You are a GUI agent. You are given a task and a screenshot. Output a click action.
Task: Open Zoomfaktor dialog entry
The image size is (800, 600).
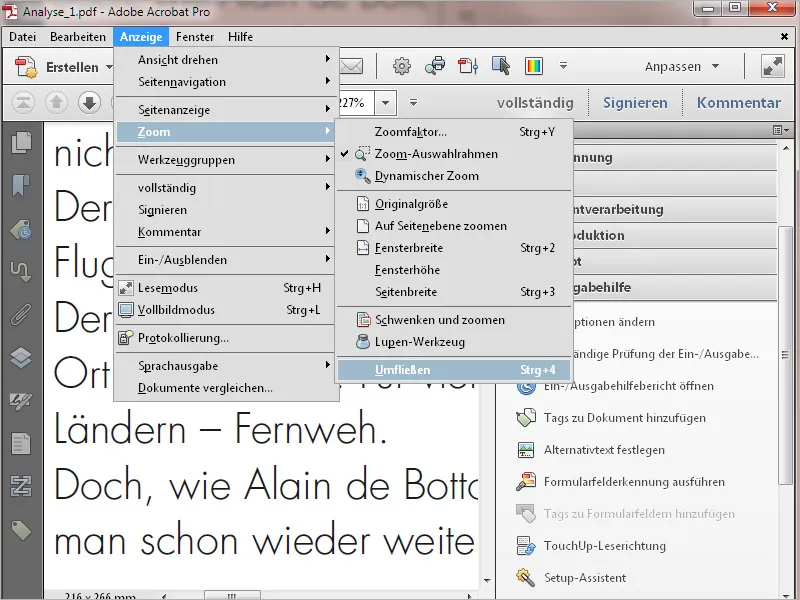point(453,132)
